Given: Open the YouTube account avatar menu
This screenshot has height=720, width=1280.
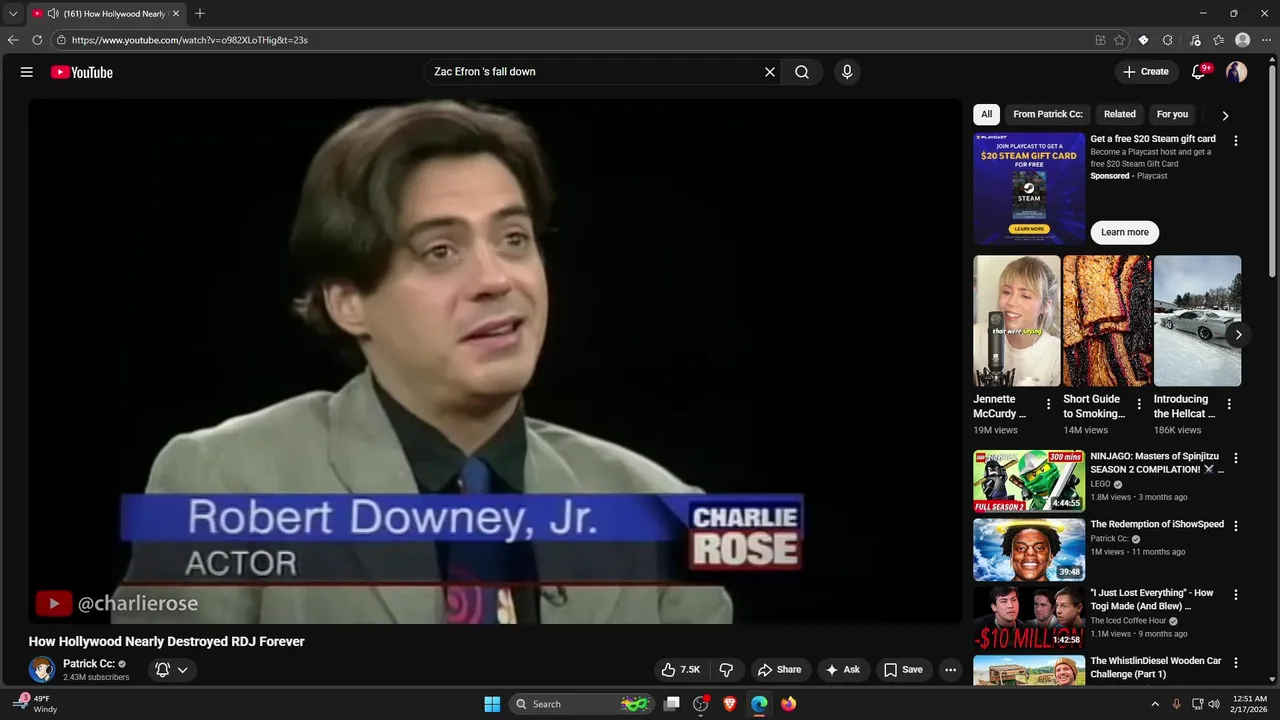Looking at the screenshot, I should [x=1237, y=72].
